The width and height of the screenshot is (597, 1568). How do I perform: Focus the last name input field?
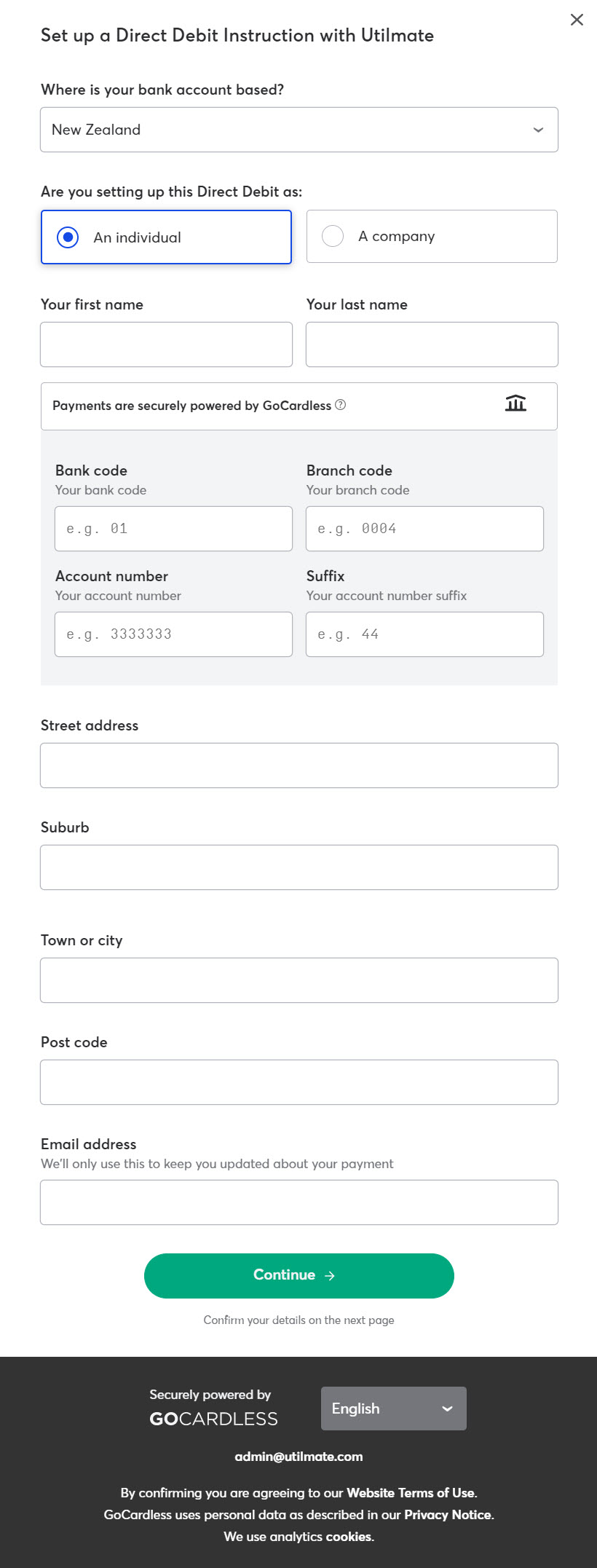pos(432,344)
